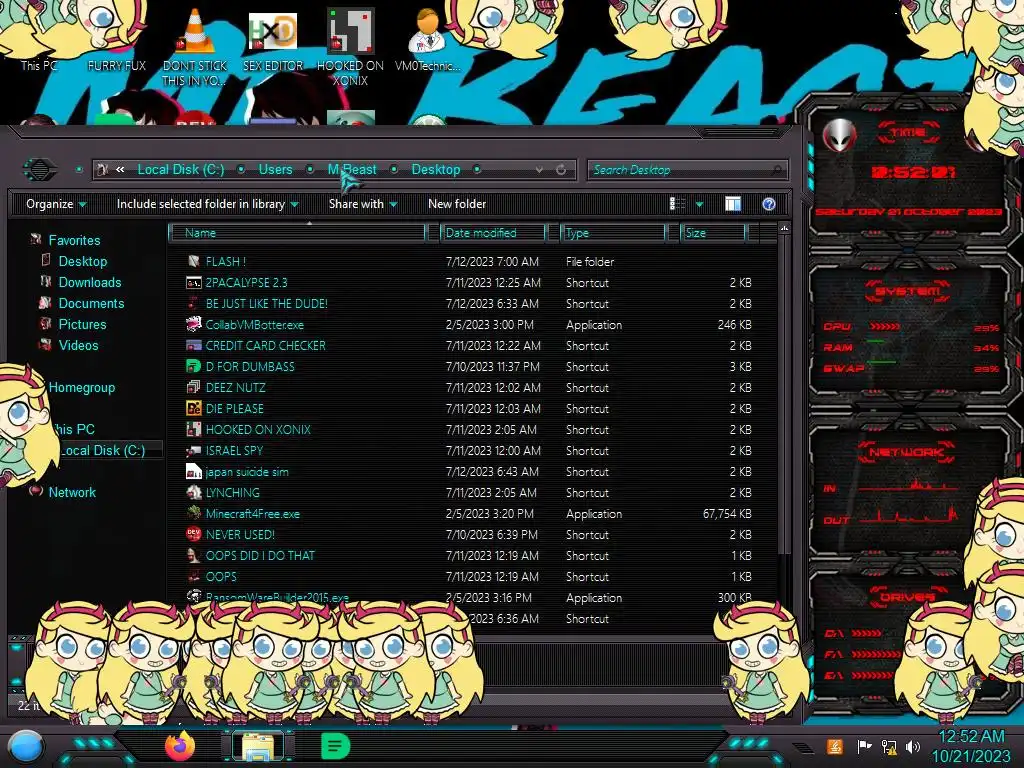Image resolution: width=1024 pixels, height=768 pixels.
Task: Click the File Explorer taskbar button
Action: pos(258,746)
